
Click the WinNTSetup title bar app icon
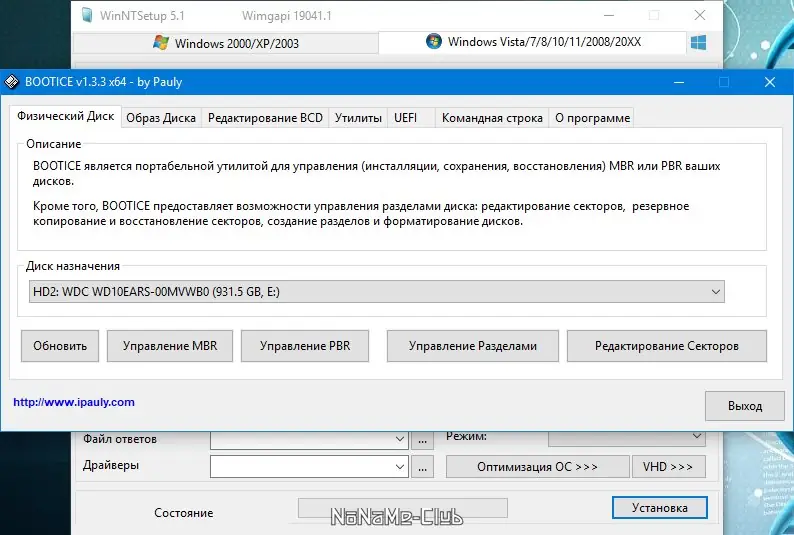(x=88, y=15)
